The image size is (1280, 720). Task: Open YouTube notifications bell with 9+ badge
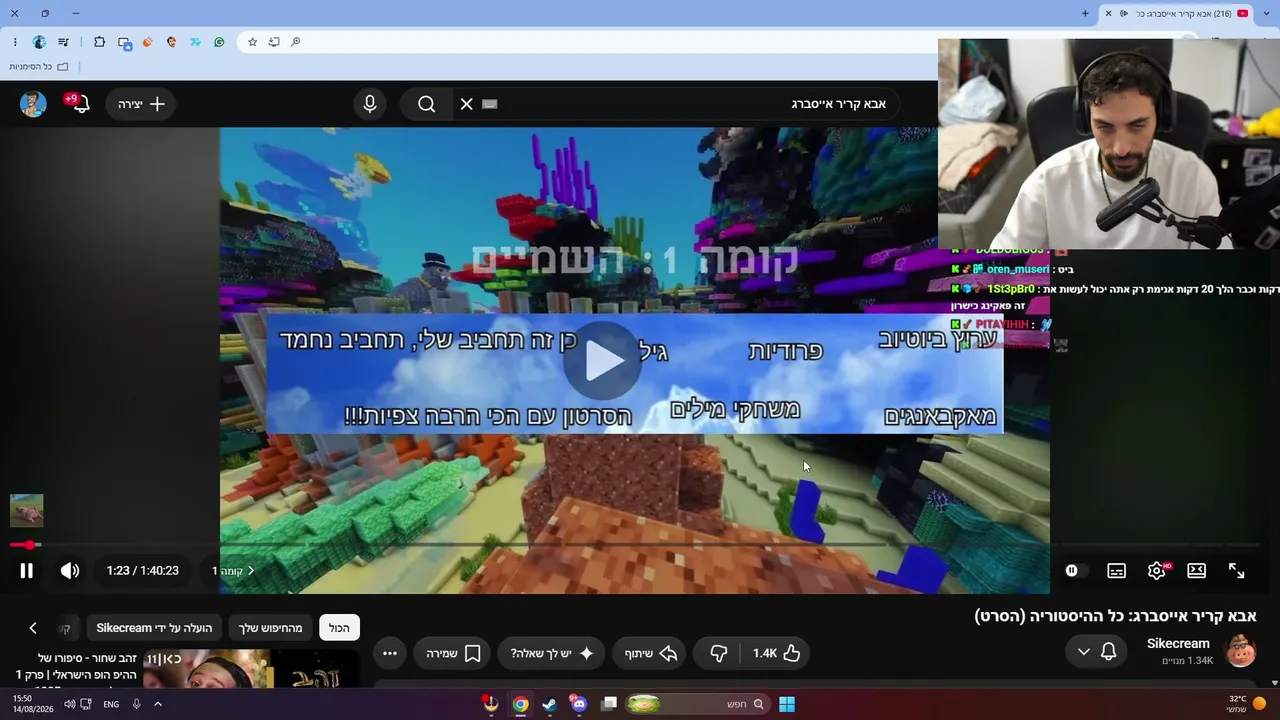(79, 104)
